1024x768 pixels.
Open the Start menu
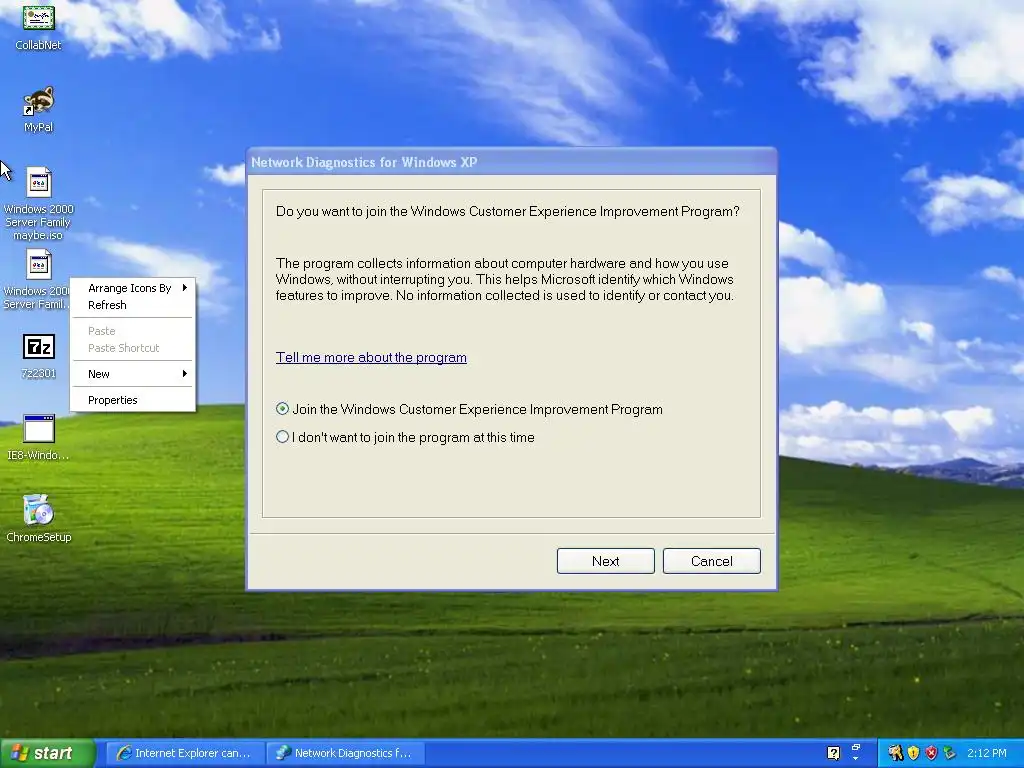click(x=48, y=753)
